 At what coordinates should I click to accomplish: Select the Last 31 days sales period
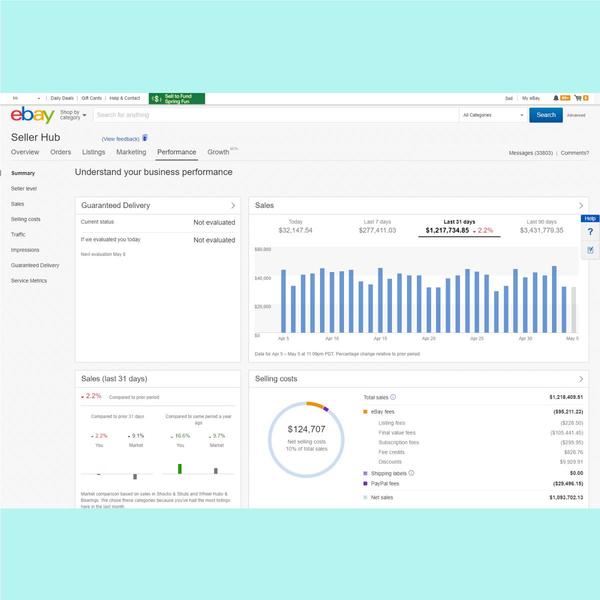(x=459, y=227)
